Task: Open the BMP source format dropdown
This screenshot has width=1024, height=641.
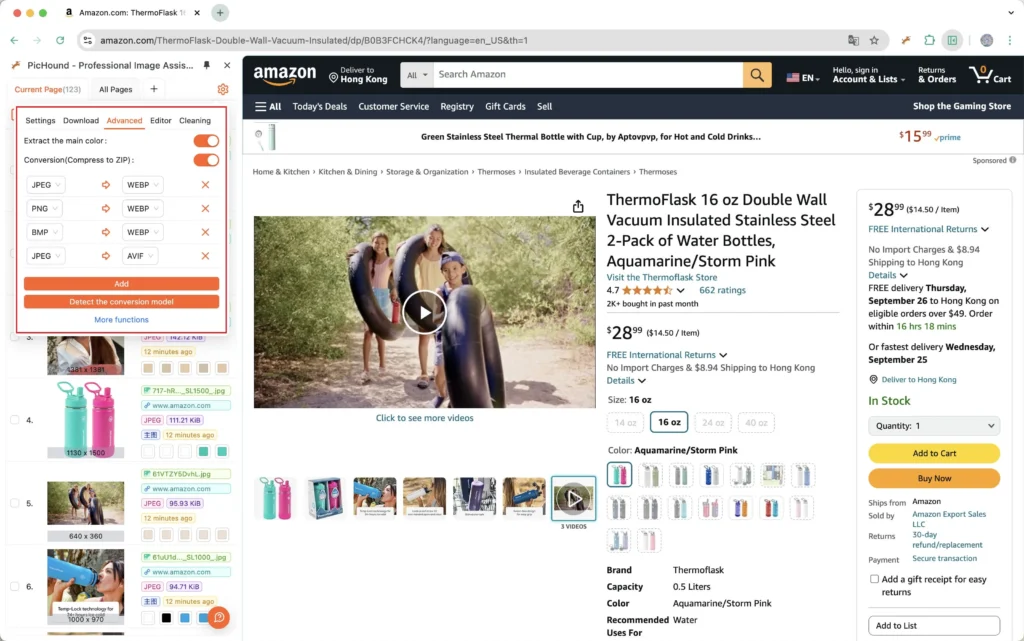Action: [44, 232]
